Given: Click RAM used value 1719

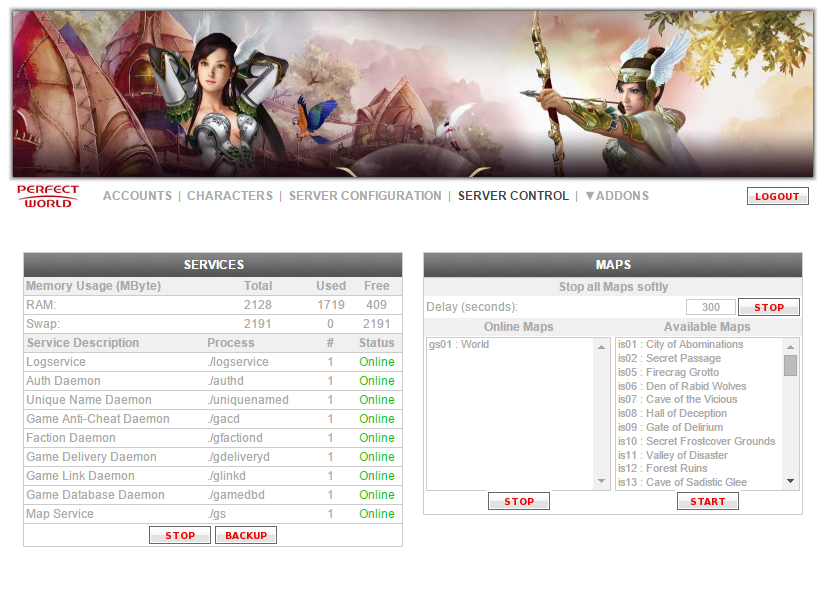Looking at the screenshot, I should (331, 305).
